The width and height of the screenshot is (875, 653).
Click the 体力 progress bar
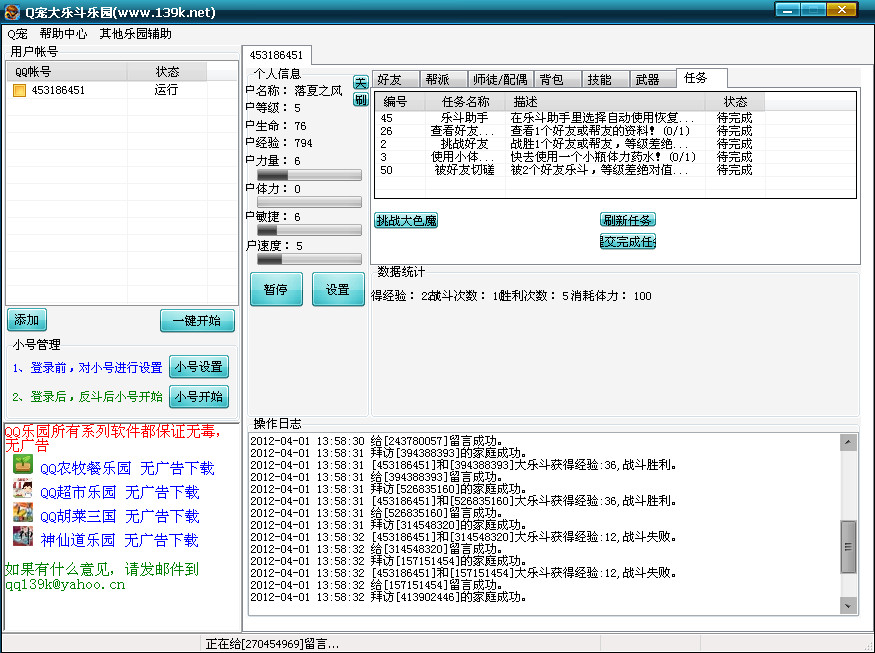pos(309,202)
